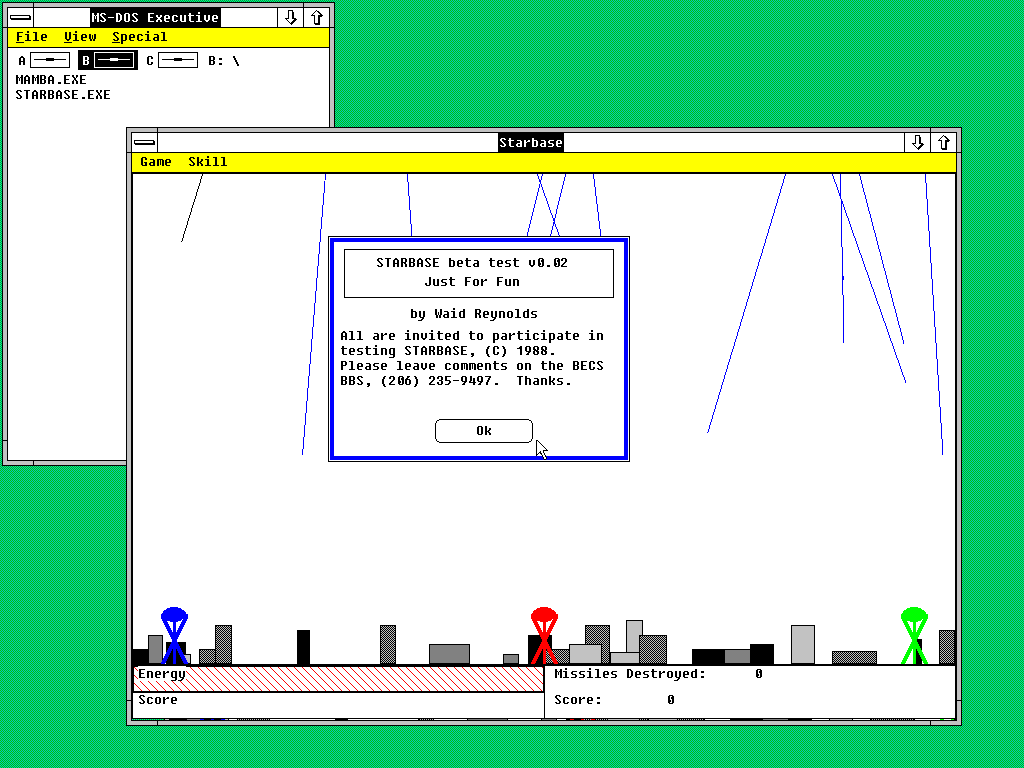
Task: Click the Missiles Destroyed counter
Action: pos(658,674)
